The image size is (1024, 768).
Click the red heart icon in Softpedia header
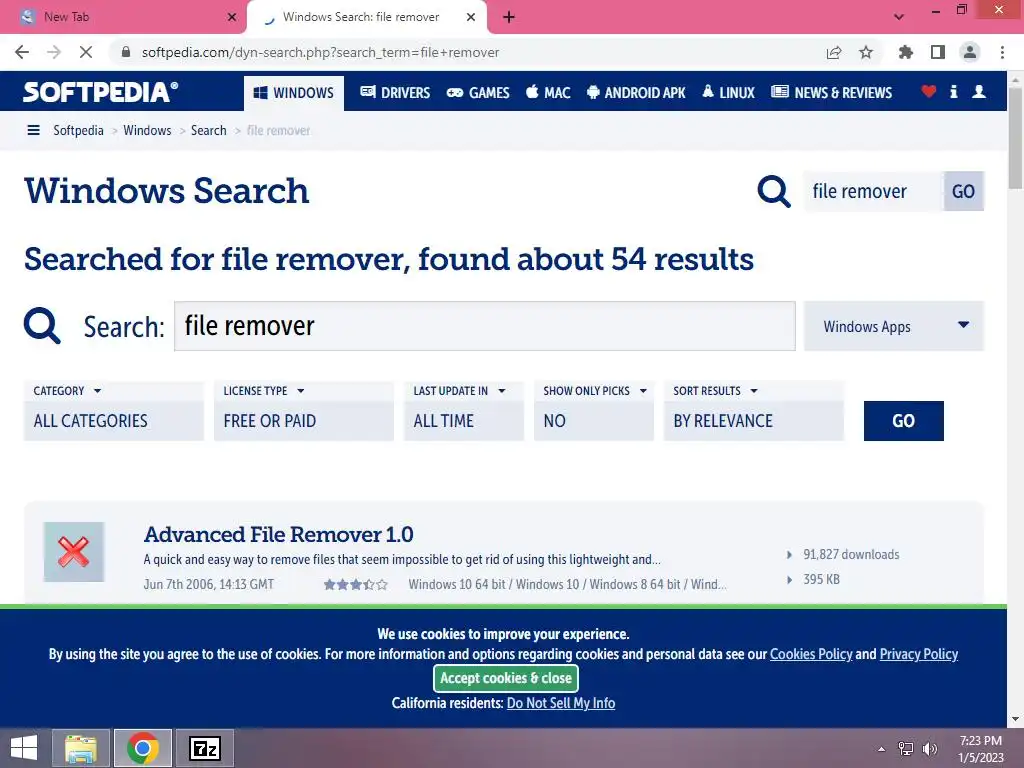pyautogui.click(x=929, y=91)
